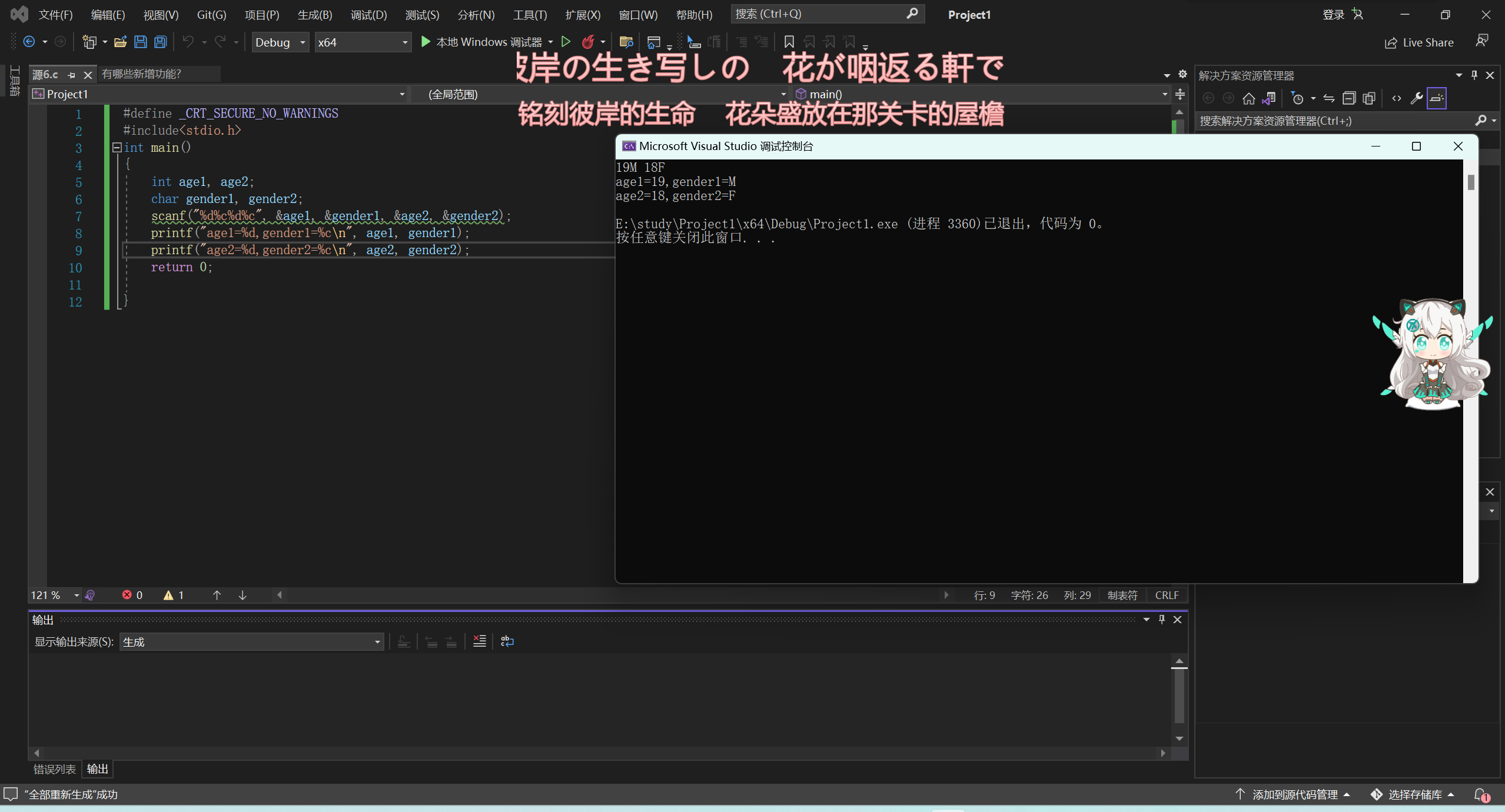Click the bookmark icon in toolbar
The image size is (1505, 812).
pyautogui.click(x=789, y=42)
